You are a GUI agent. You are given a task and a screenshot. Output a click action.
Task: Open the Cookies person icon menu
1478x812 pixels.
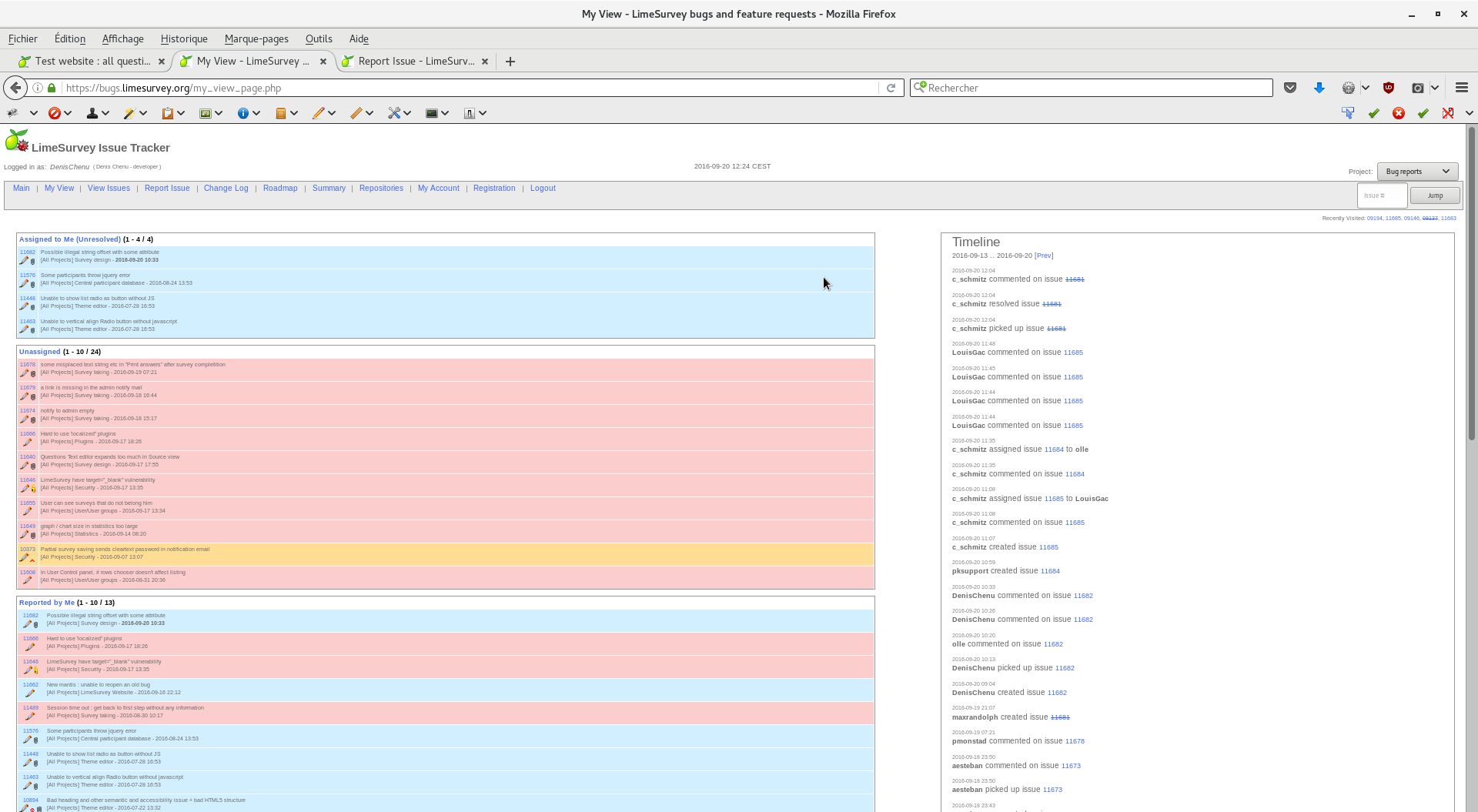(92, 113)
